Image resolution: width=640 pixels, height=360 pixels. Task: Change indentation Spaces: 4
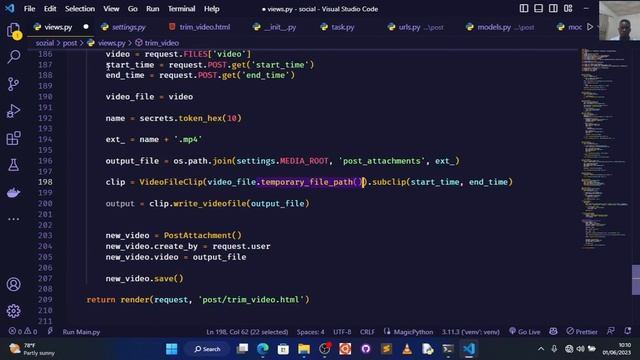[311, 332]
